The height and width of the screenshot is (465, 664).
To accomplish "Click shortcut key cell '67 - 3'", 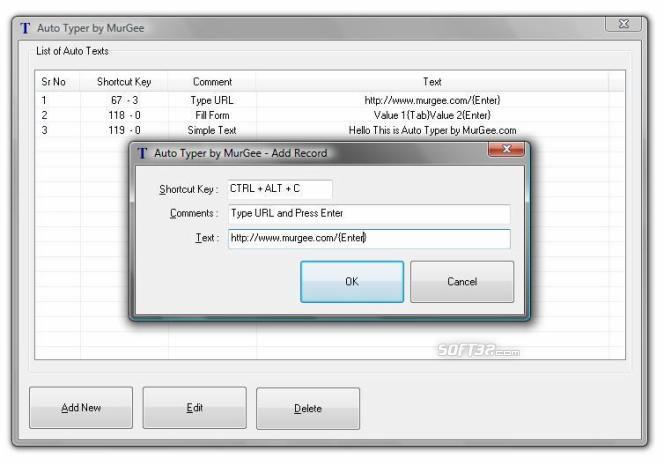I will 124,100.
